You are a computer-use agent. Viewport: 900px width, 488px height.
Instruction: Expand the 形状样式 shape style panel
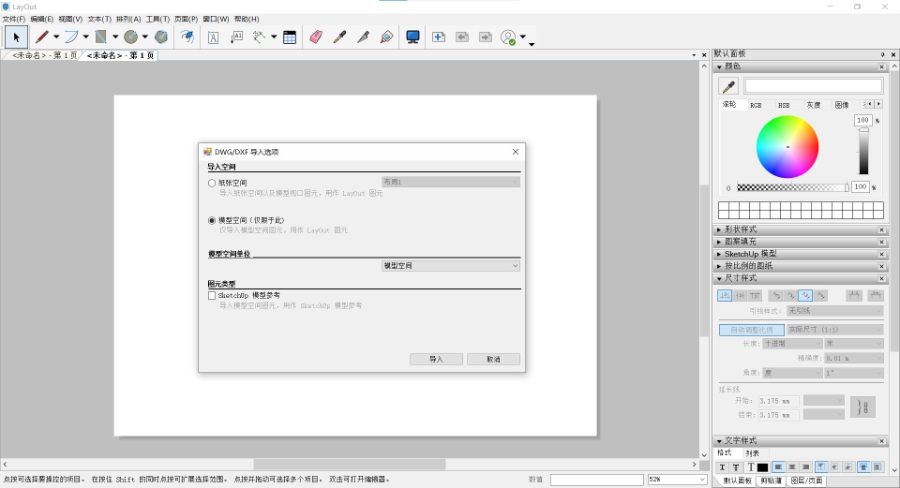[x=719, y=230]
